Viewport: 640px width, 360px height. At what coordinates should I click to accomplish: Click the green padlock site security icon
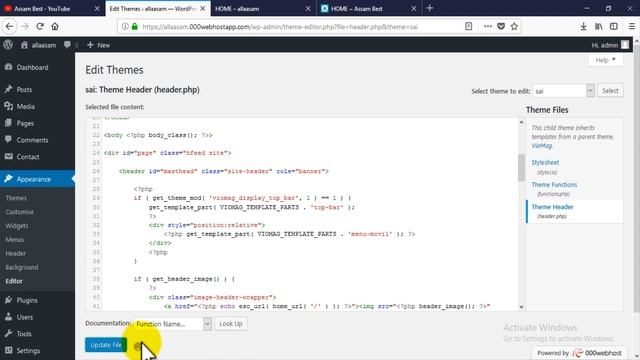pos(135,27)
